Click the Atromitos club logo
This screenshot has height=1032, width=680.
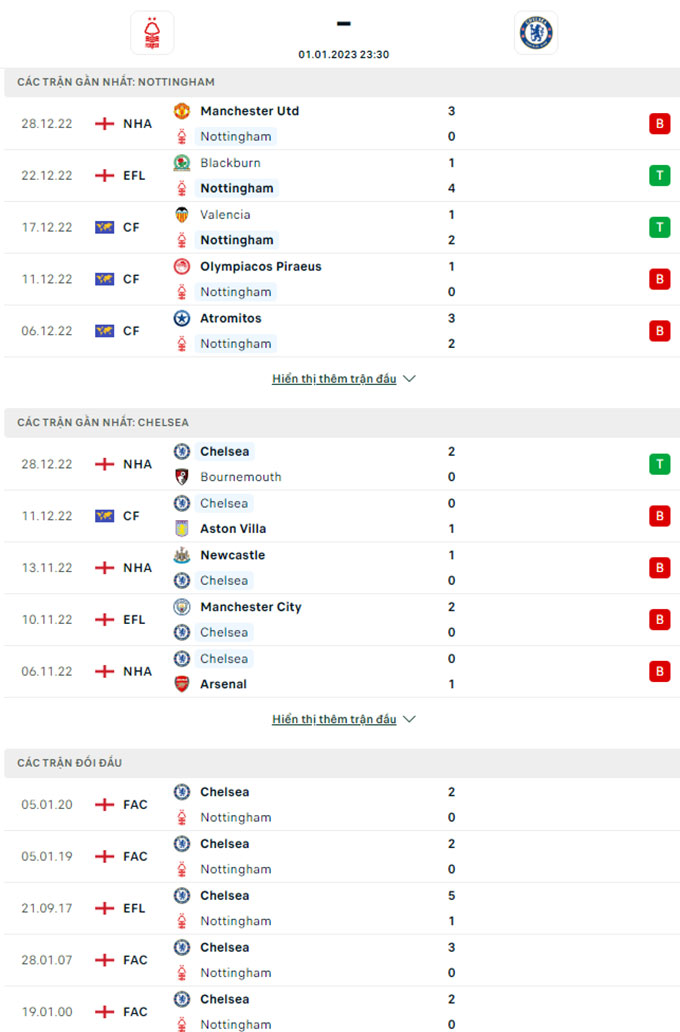[182, 319]
